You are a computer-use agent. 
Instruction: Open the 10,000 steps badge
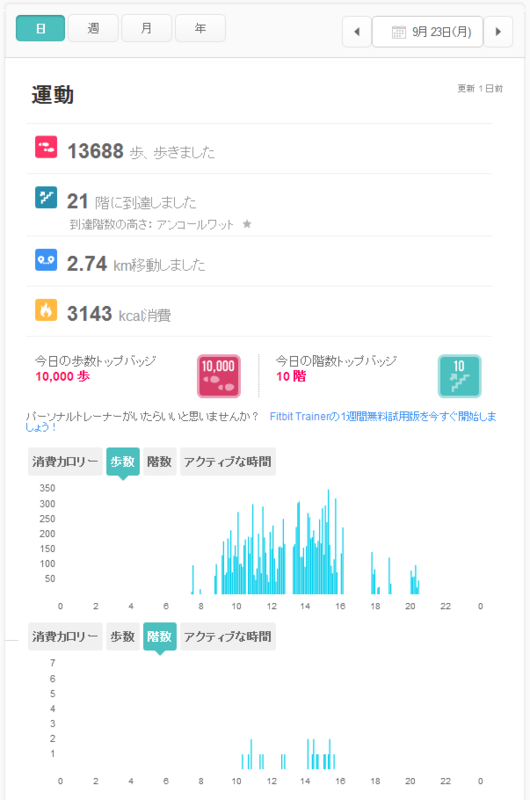click(x=219, y=376)
